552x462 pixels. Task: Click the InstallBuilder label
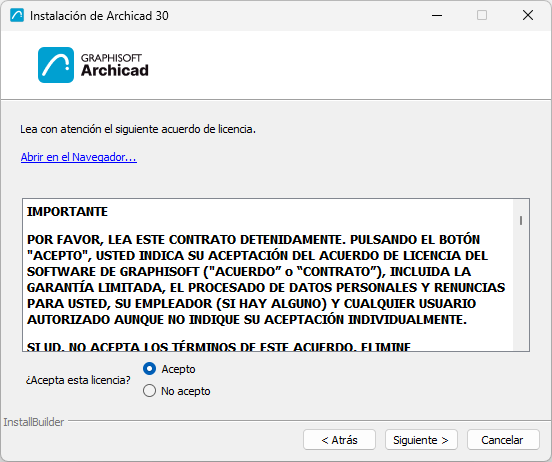(x=34, y=422)
